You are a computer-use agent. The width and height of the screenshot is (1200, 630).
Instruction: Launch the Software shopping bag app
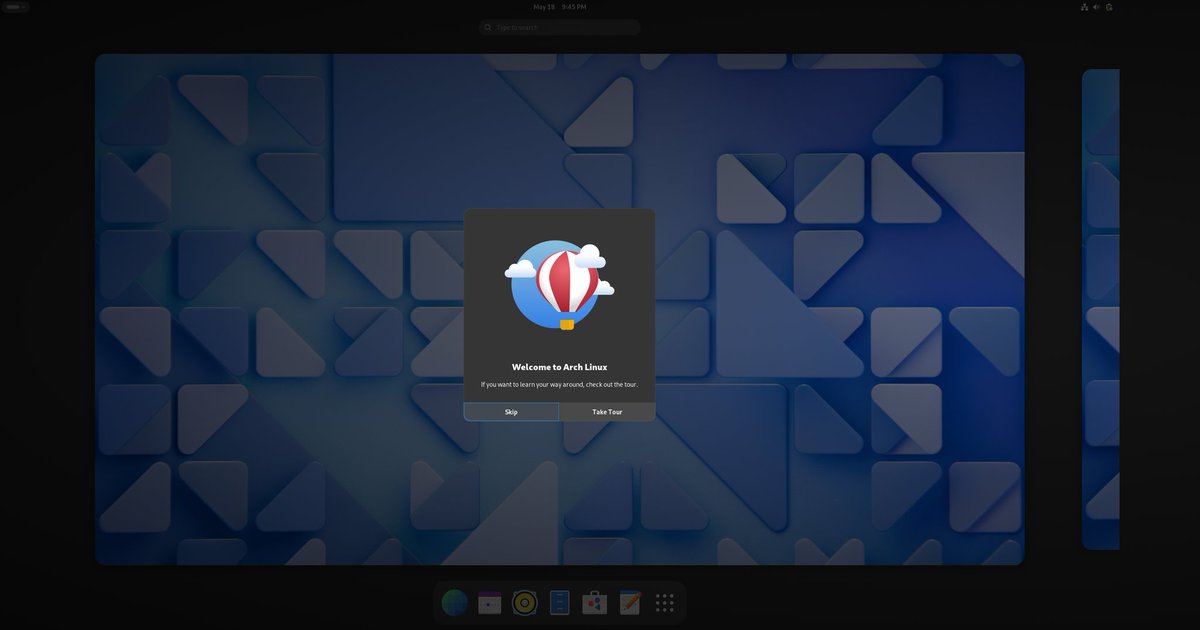(x=595, y=602)
